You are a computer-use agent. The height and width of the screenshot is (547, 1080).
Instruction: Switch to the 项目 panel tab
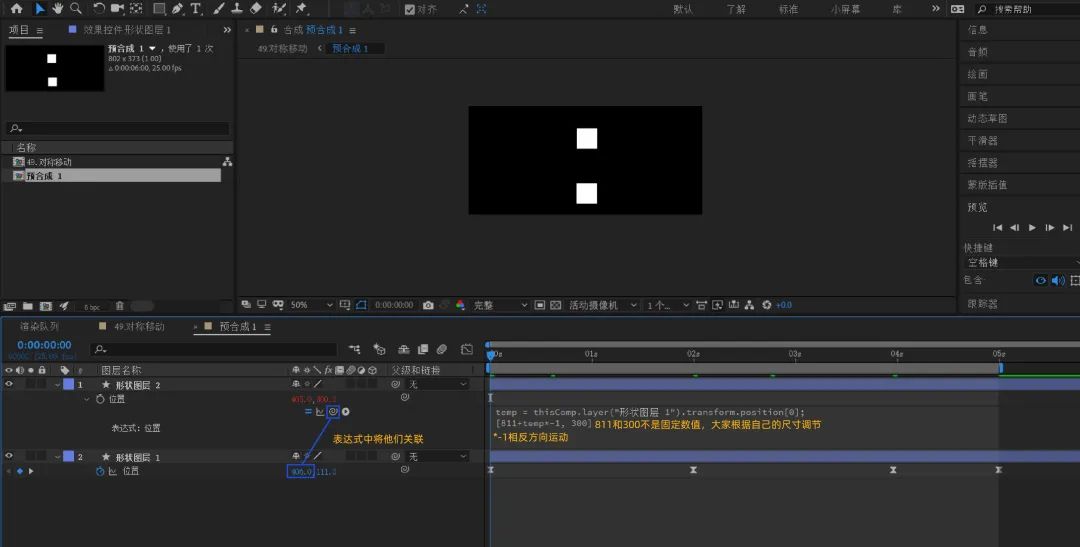click(19, 30)
